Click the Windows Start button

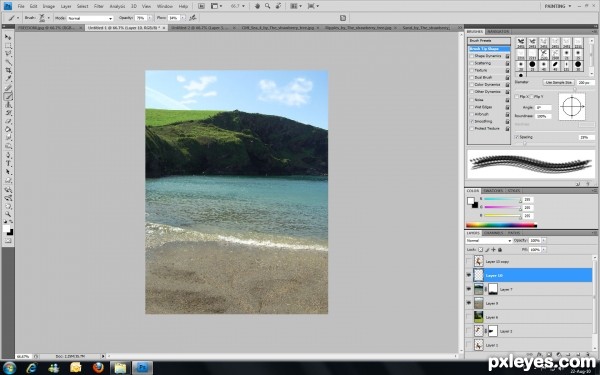point(9,368)
